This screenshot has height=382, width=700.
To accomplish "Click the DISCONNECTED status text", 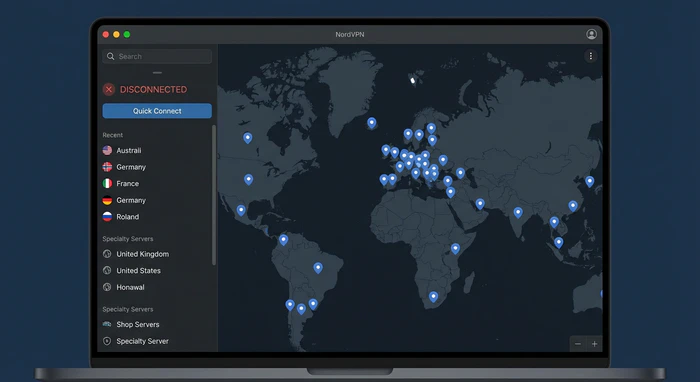I will tap(154, 89).
